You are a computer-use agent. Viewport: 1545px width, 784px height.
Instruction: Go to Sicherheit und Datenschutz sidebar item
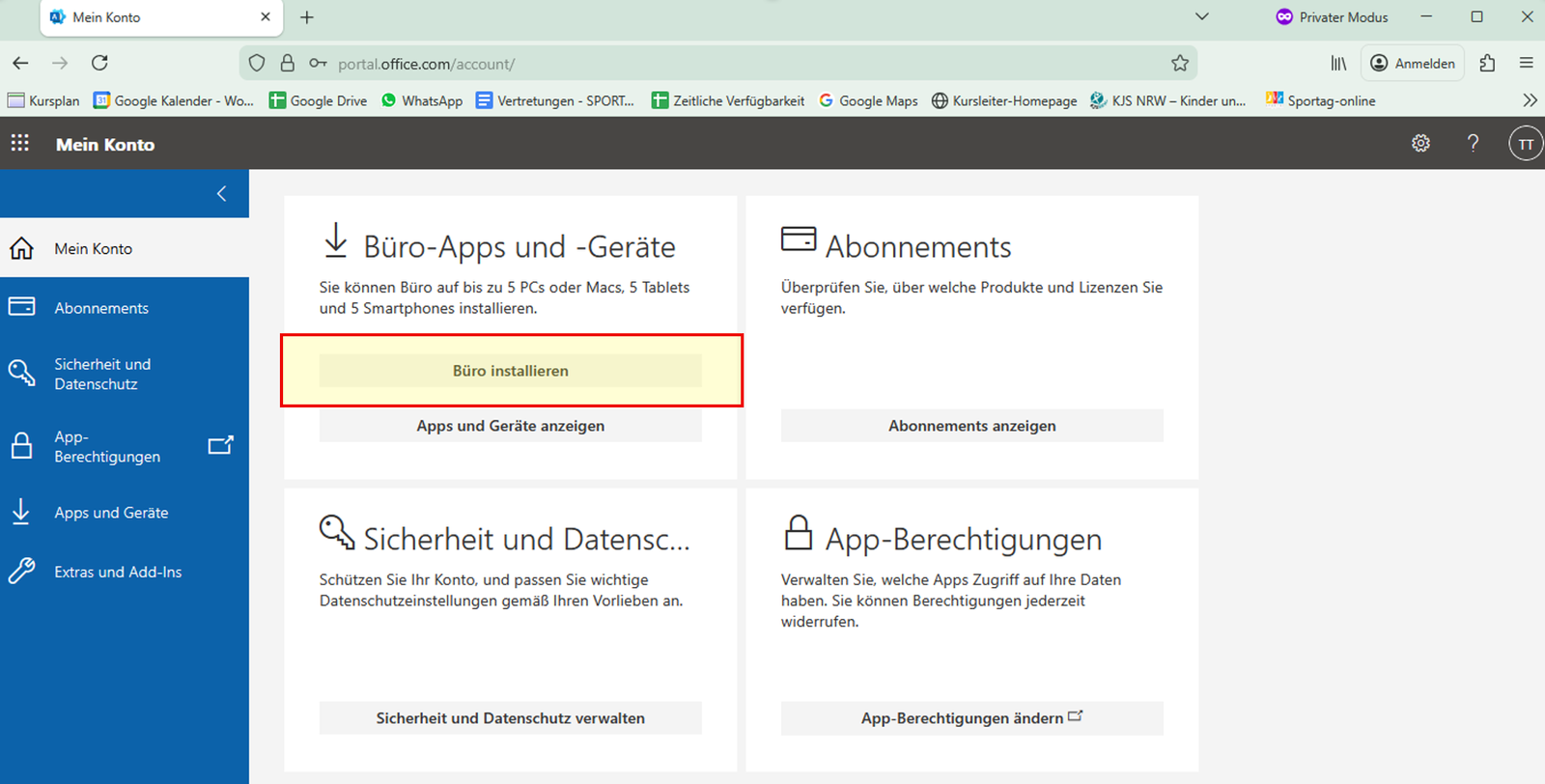coord(102,374)
